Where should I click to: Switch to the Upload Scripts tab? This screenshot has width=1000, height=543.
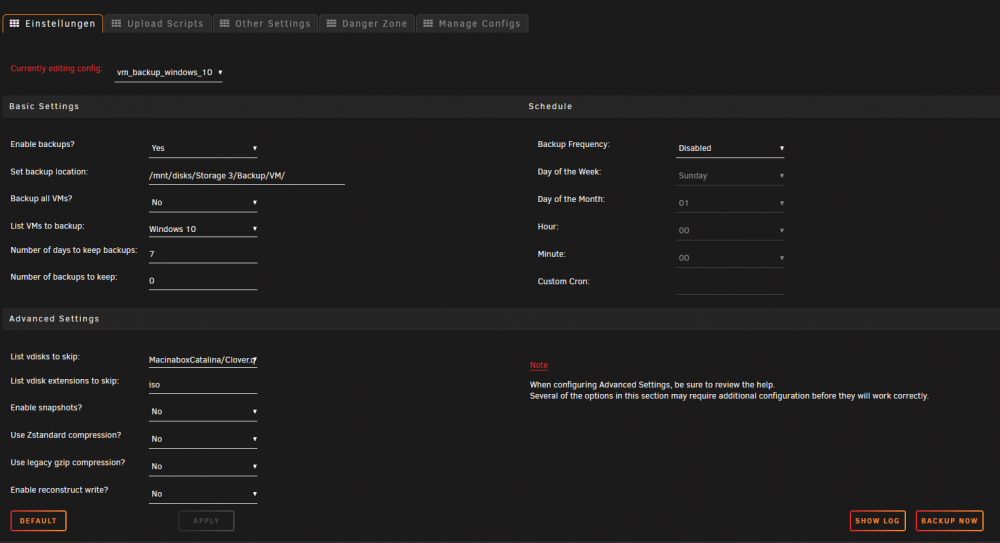click(x=158, y=24)
